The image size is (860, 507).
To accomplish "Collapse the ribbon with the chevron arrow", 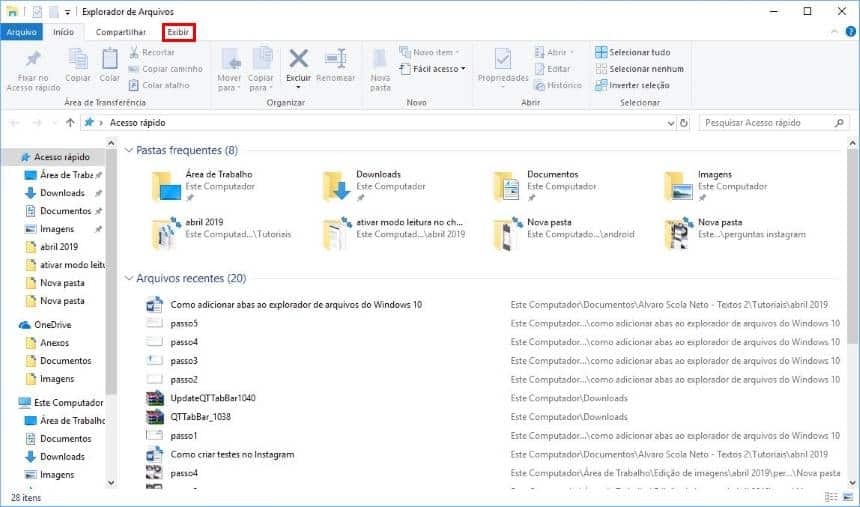I will point(834,32).
